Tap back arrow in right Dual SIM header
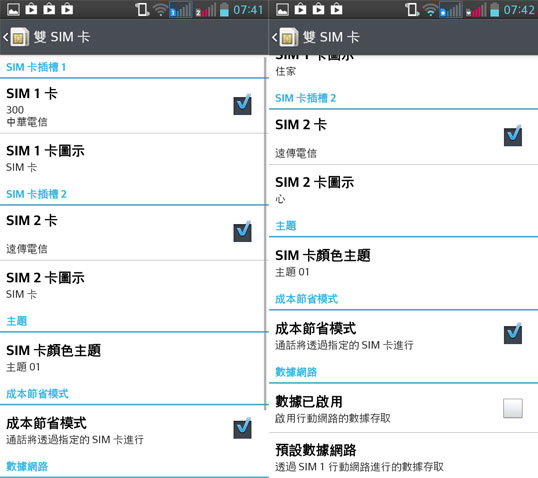Image resolution: width=538 pixels, height=478 pixels. coord(274,37)
